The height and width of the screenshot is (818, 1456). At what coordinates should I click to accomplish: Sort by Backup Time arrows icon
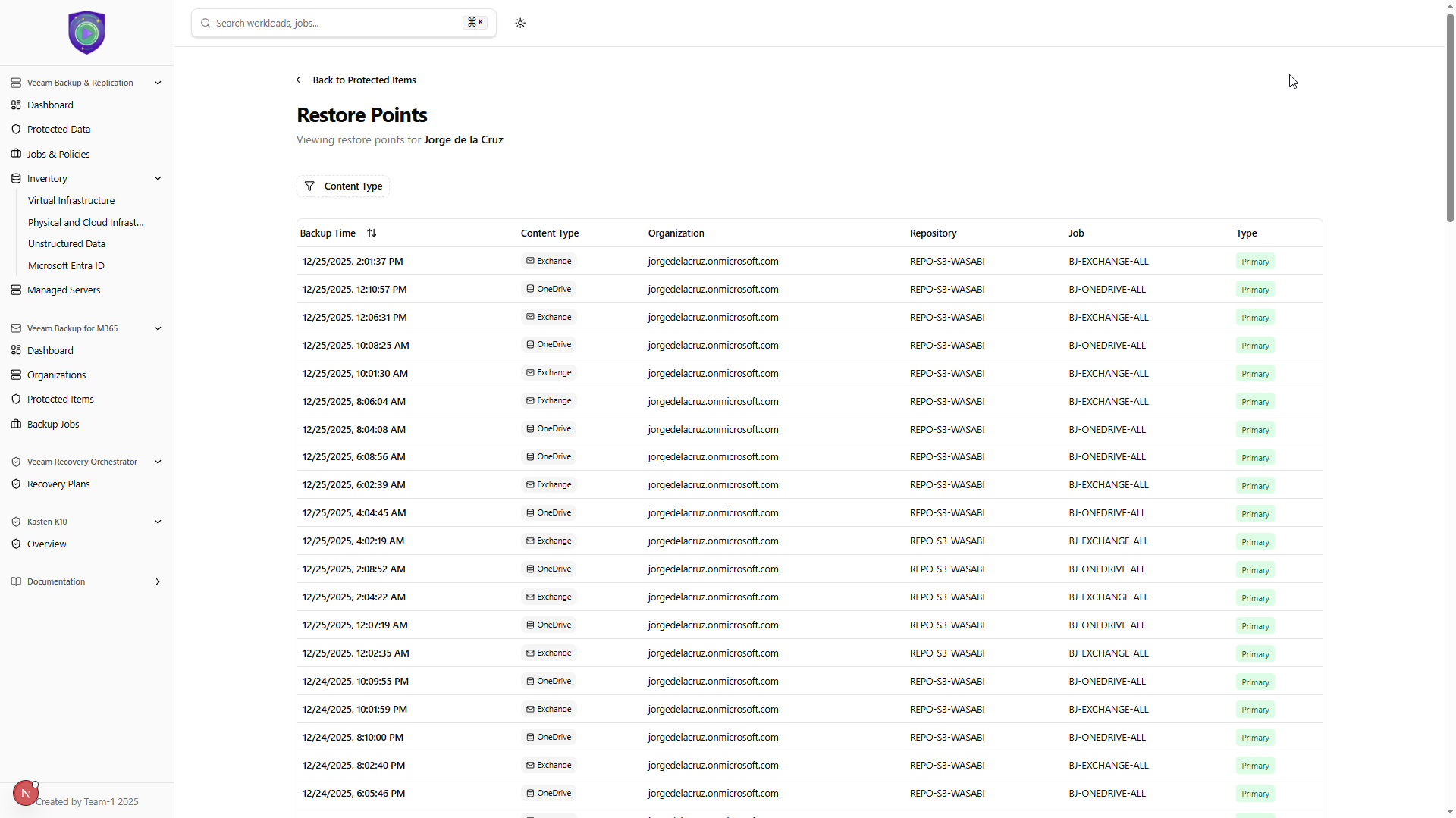[372, 233]
